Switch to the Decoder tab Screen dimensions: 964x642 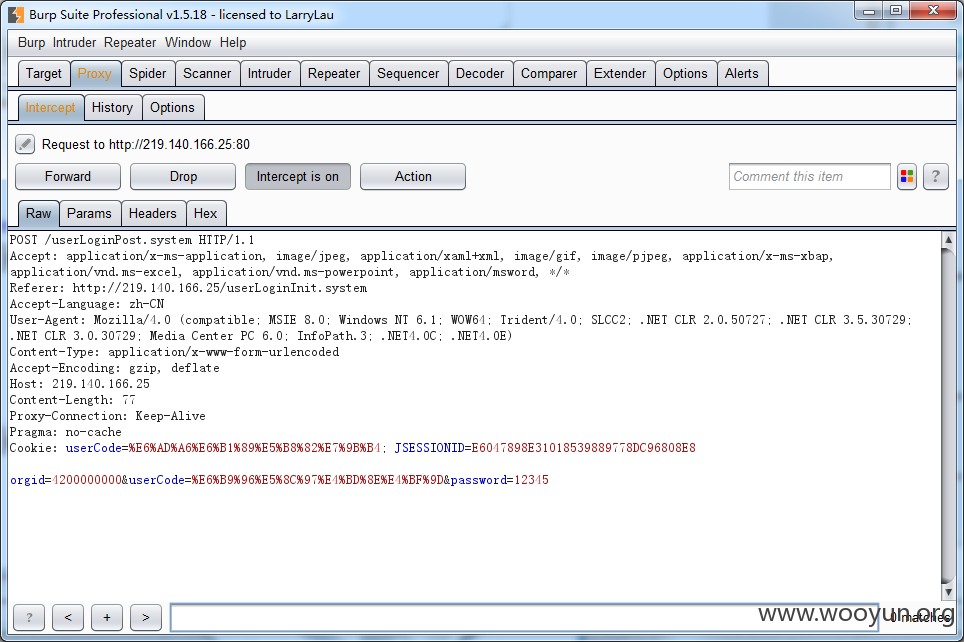coord(480,74)
